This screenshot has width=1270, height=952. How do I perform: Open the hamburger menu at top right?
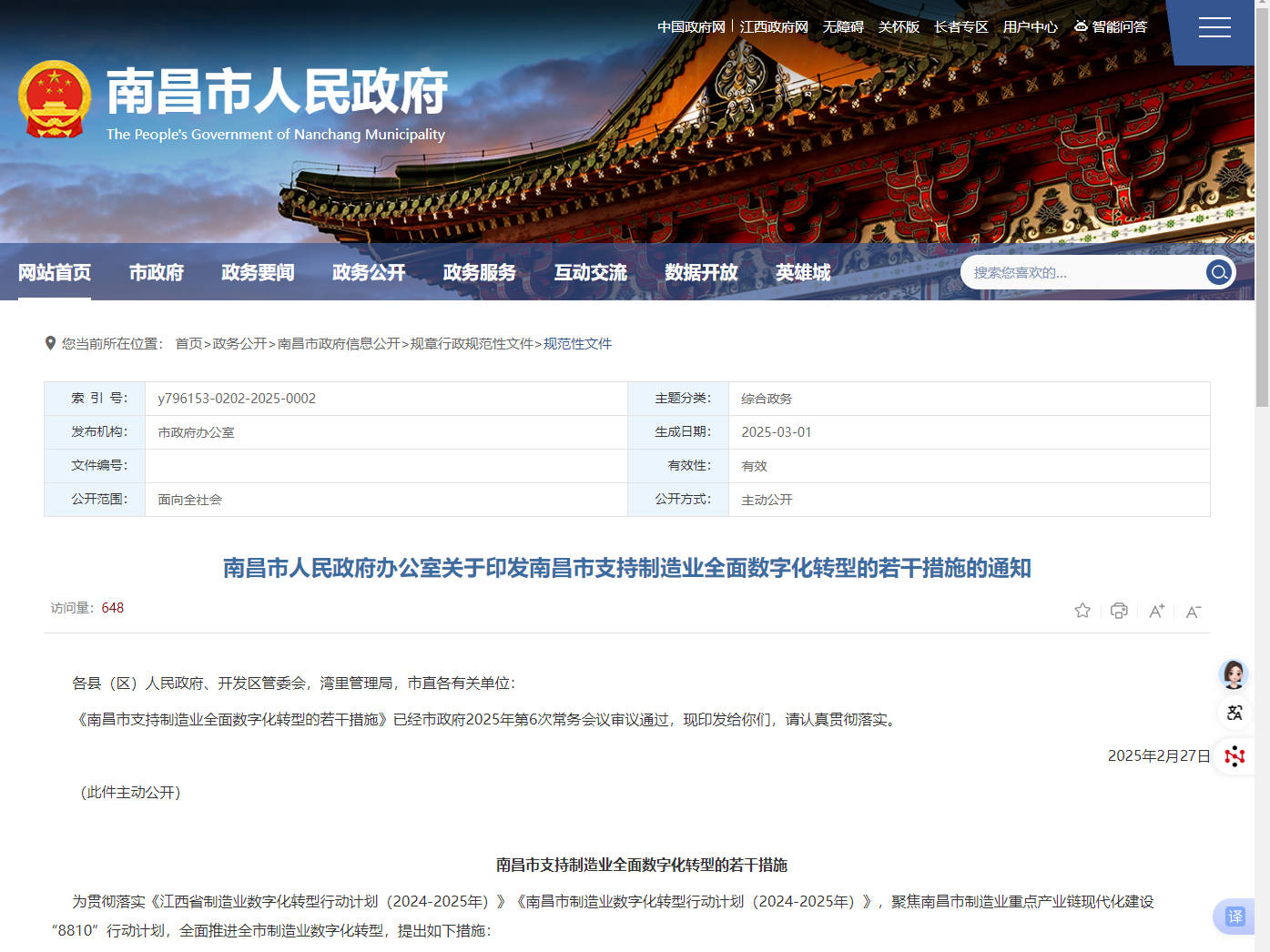point(1214,28)
